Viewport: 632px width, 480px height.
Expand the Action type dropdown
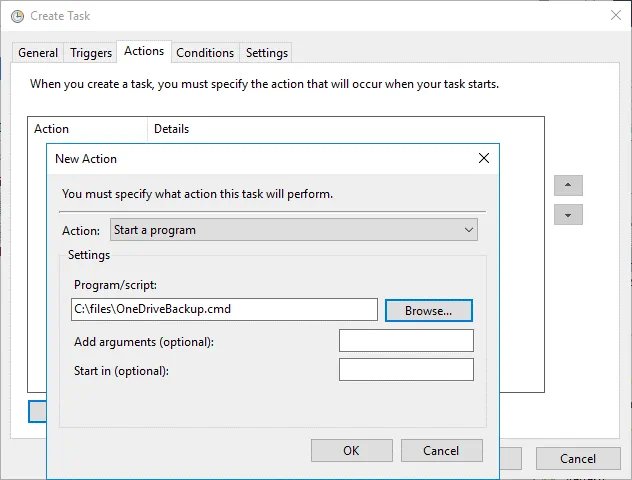pyautogui.click(x=294, y=230)
